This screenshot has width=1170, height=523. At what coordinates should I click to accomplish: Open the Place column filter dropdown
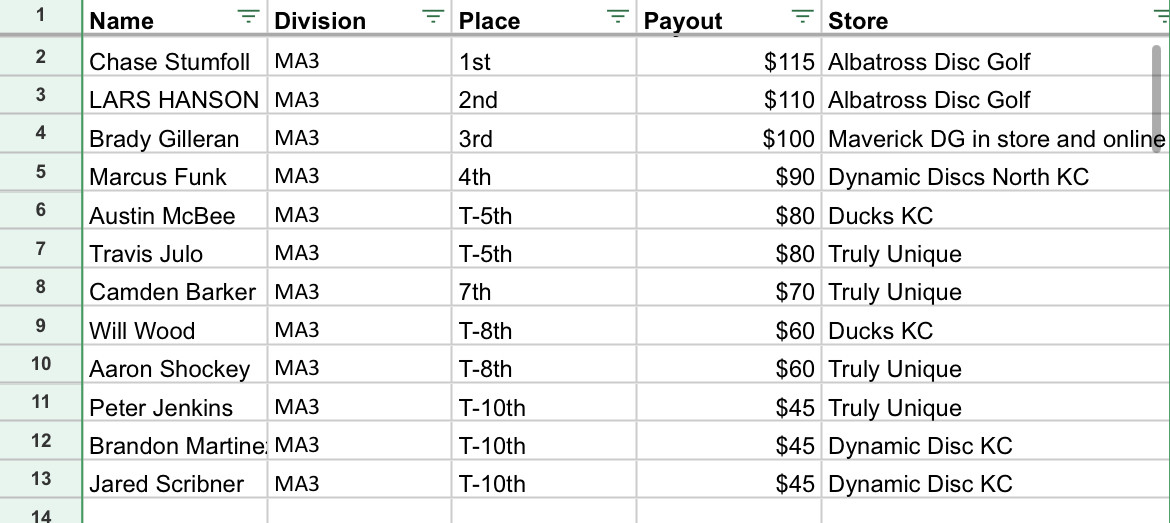[x=618, y=16]
